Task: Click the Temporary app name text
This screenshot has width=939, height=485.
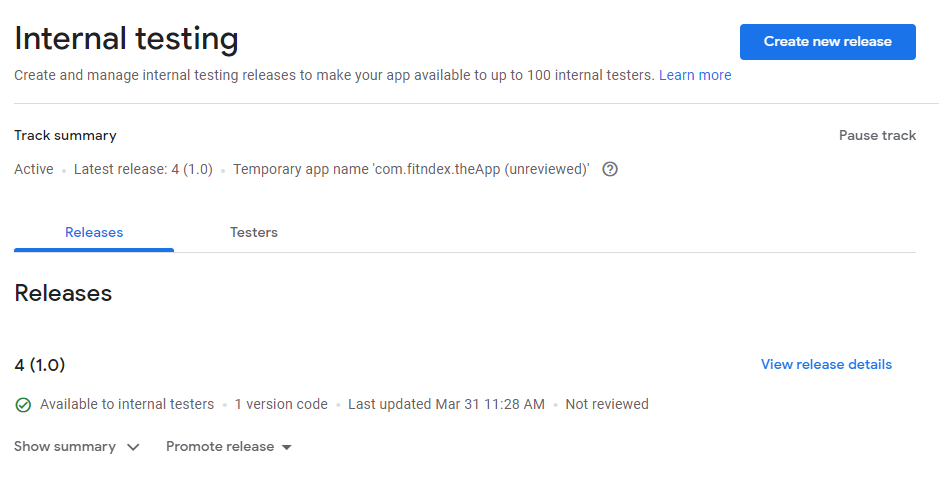Action: point(411,169)
